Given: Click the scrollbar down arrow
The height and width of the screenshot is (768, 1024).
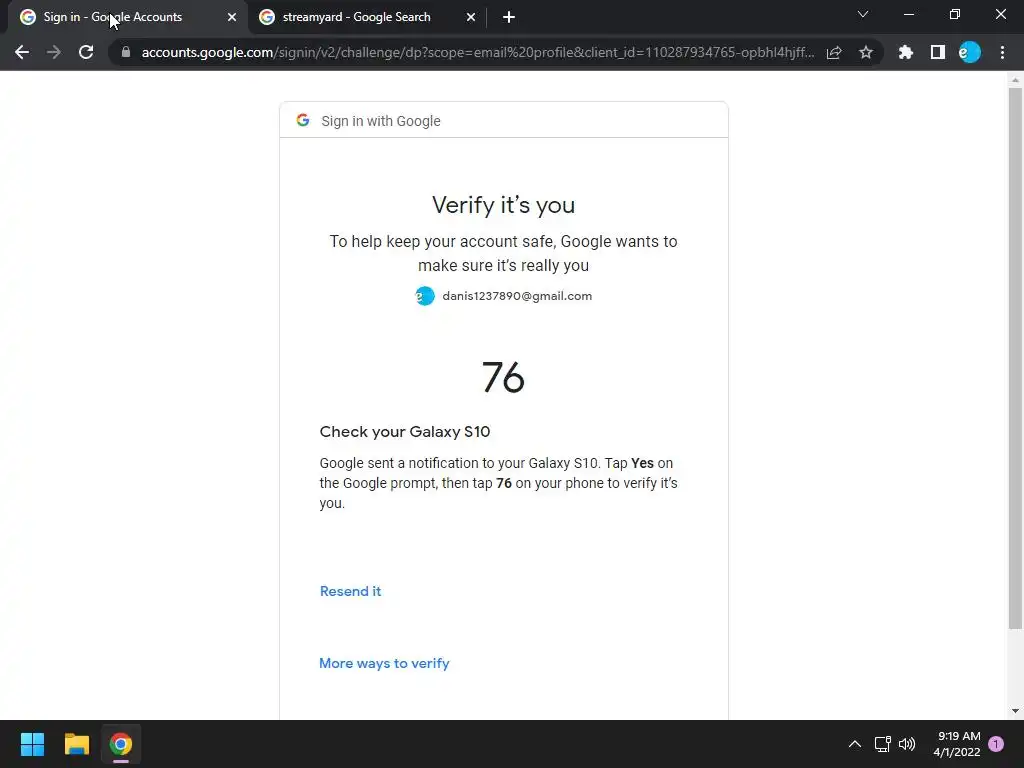Looking at the screenshot, I should click(x=1015, y=711).
